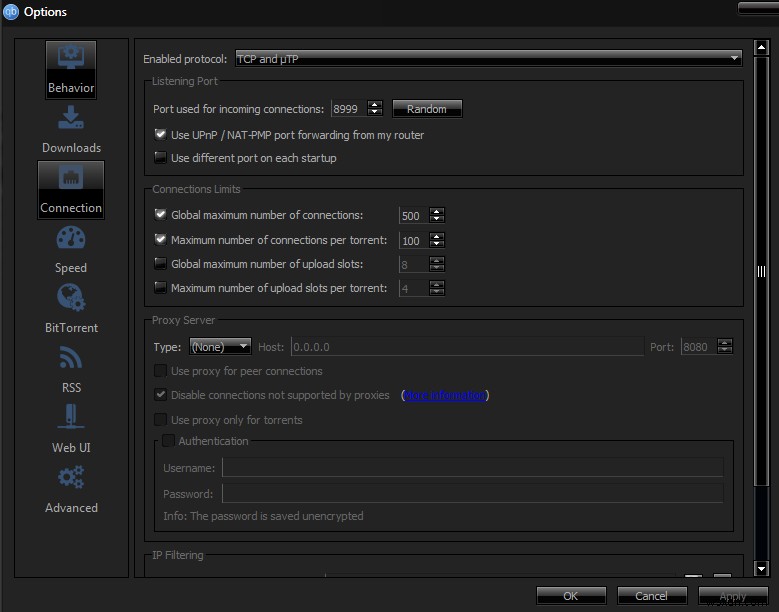The image size is (779, 612).
Task: Open the RSS feed icon
Action: pos(71,357)
